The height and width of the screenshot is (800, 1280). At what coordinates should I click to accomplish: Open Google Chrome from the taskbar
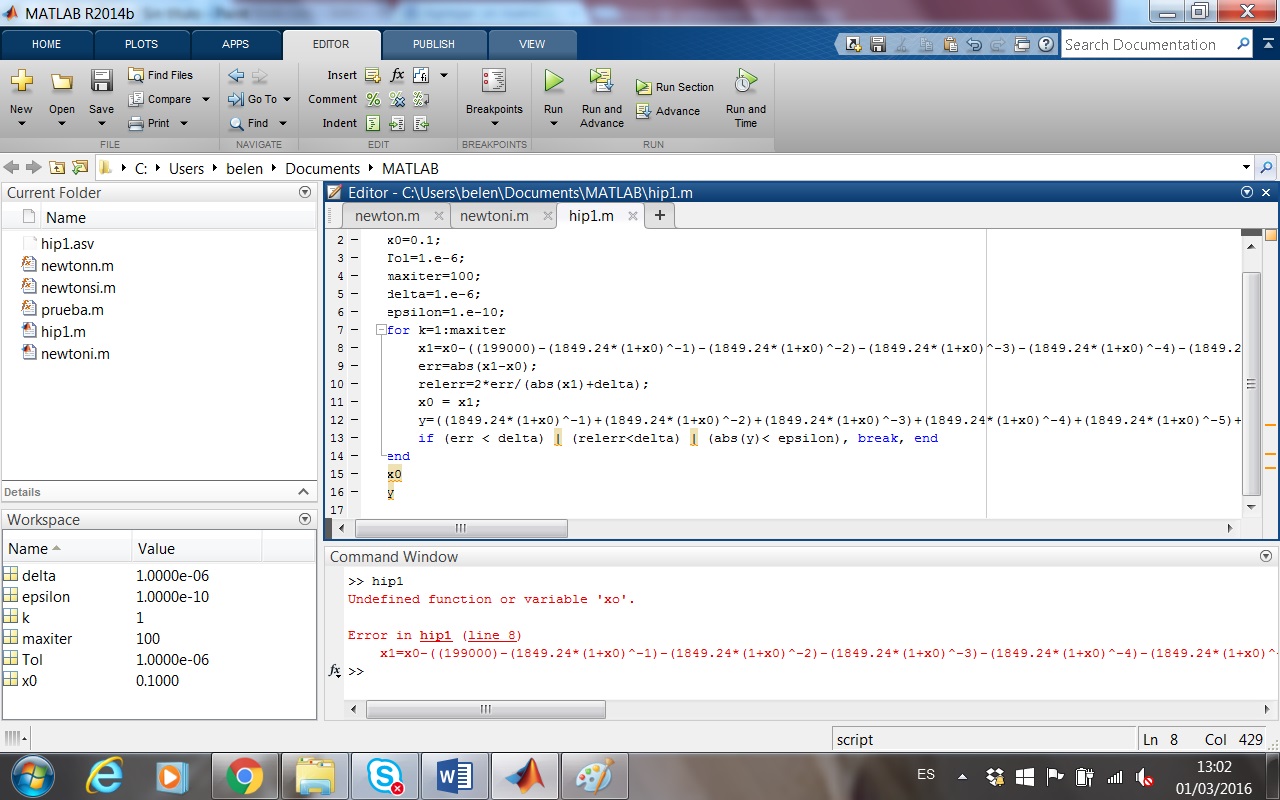coord(244,776)
